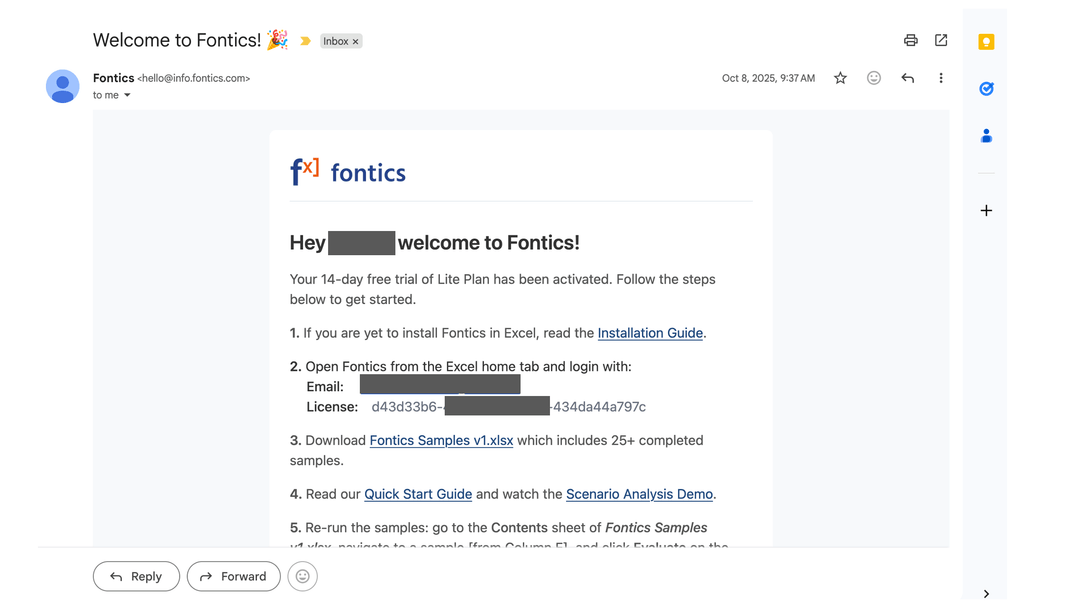Click the plus icon to get add-ons
Image resolution: width=1080 pixels, height=609 pixels.
986,211
